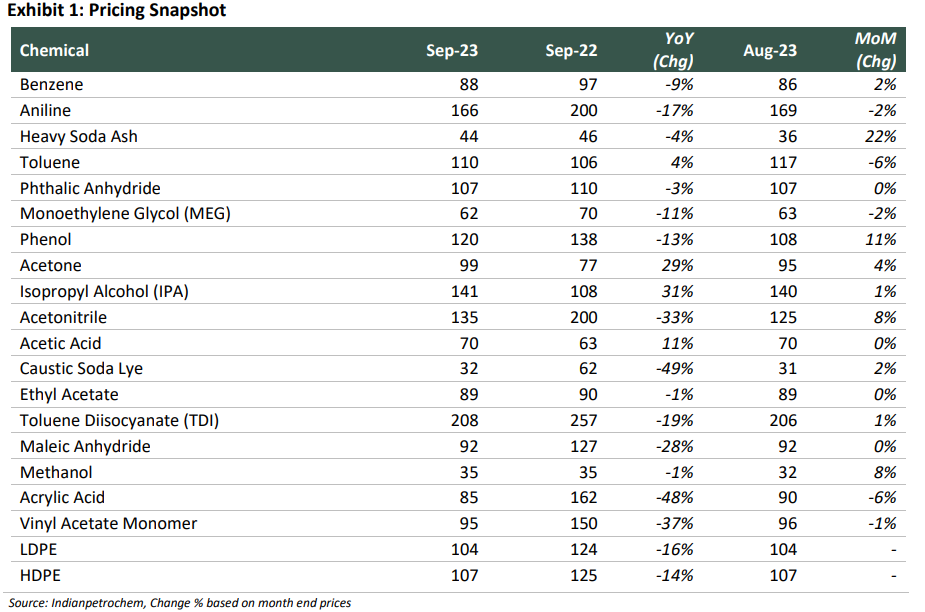Image resolution: width=925 pixels, height=612 pixels.
Task: Select the Benzene row label
Action: (x=52, y=85)
